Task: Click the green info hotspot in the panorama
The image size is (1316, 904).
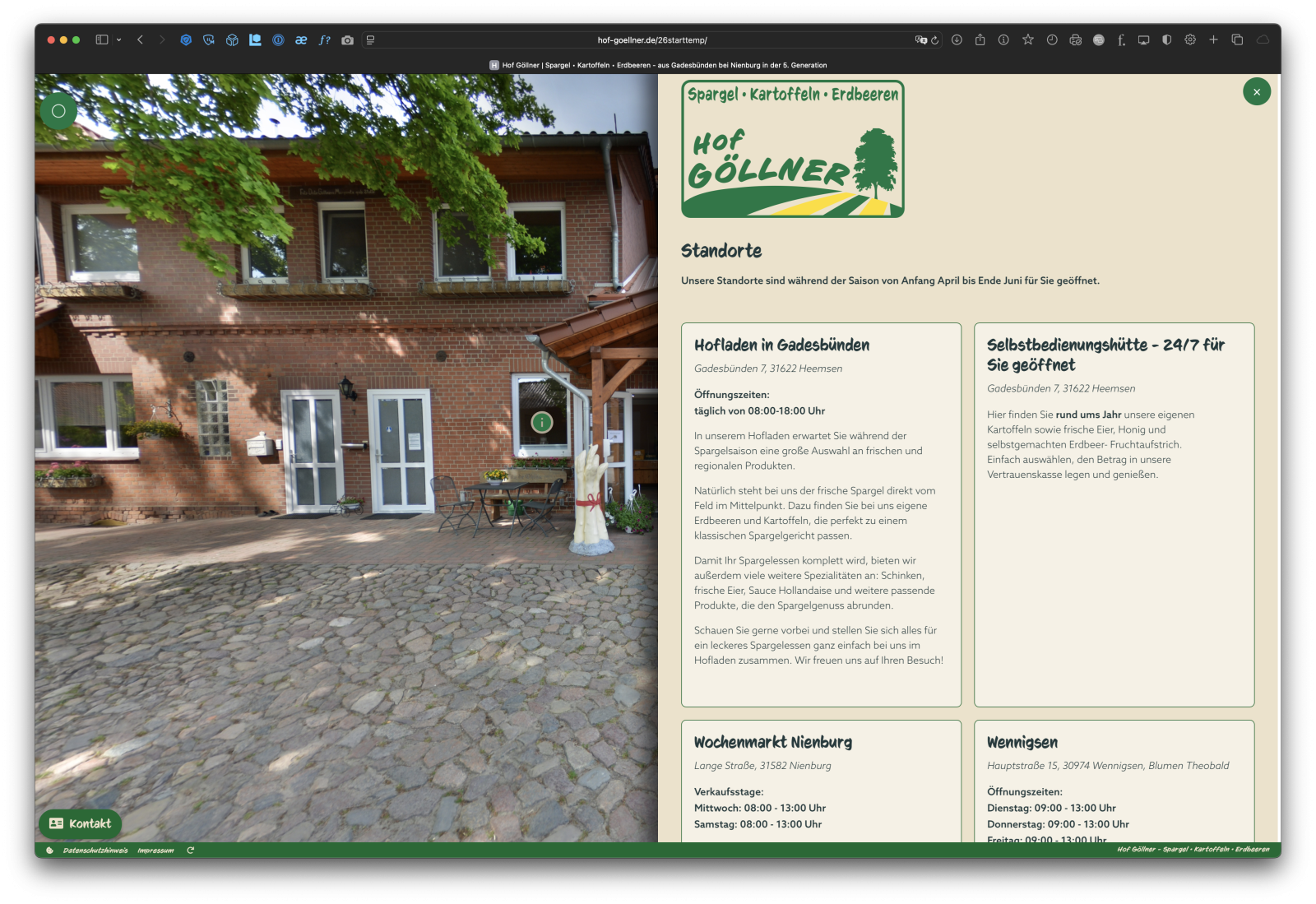Action: pyautogui.click(x=541, y=423)
